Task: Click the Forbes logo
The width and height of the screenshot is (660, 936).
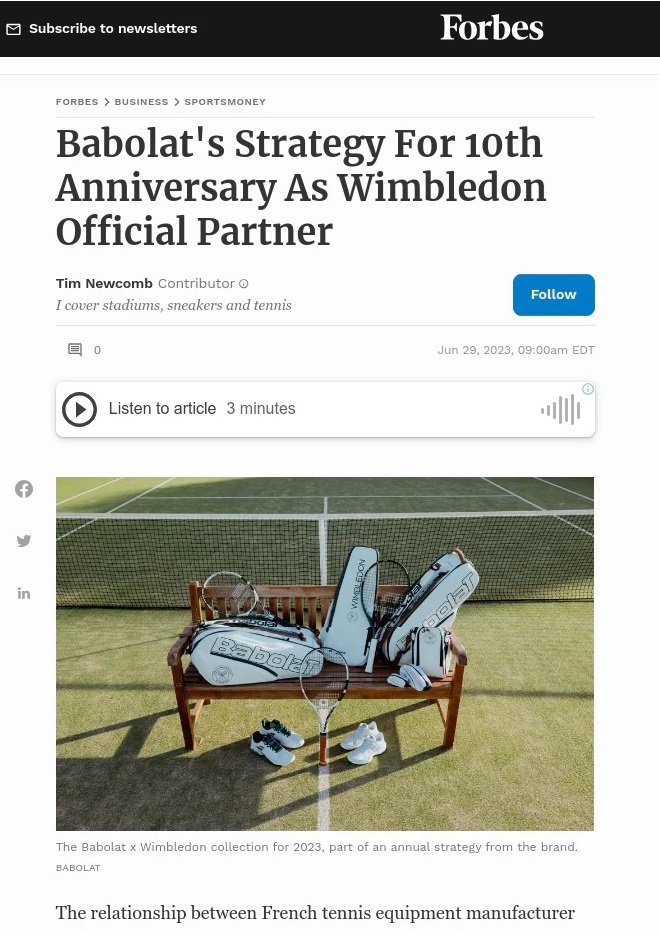Action: click(492, 28)
